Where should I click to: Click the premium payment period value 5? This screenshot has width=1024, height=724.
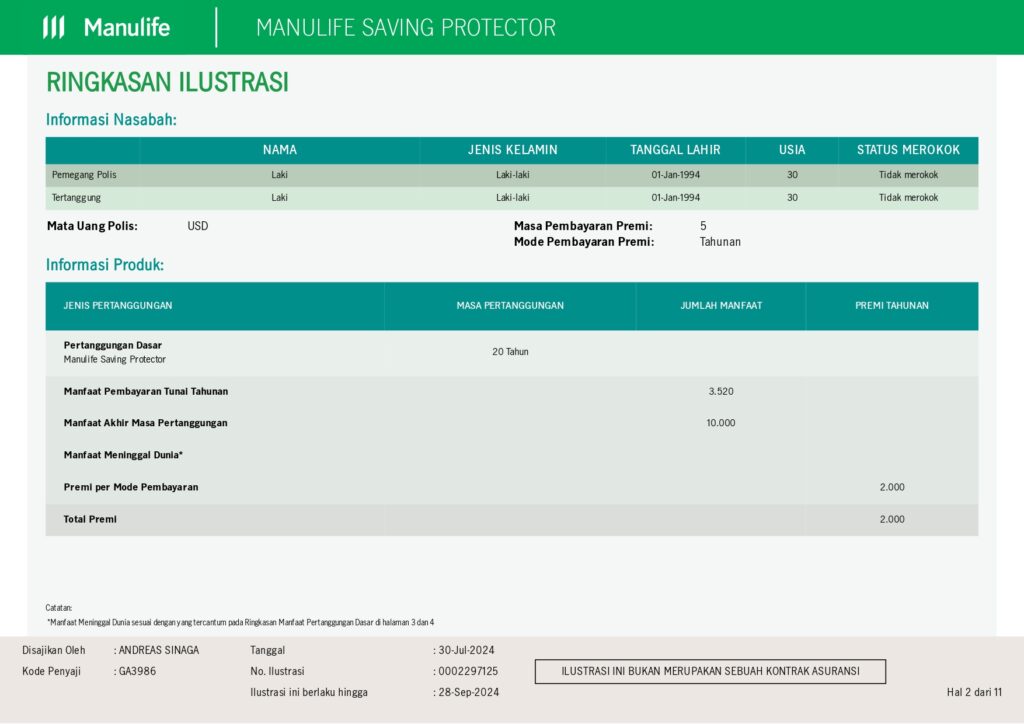pos(703,226)
